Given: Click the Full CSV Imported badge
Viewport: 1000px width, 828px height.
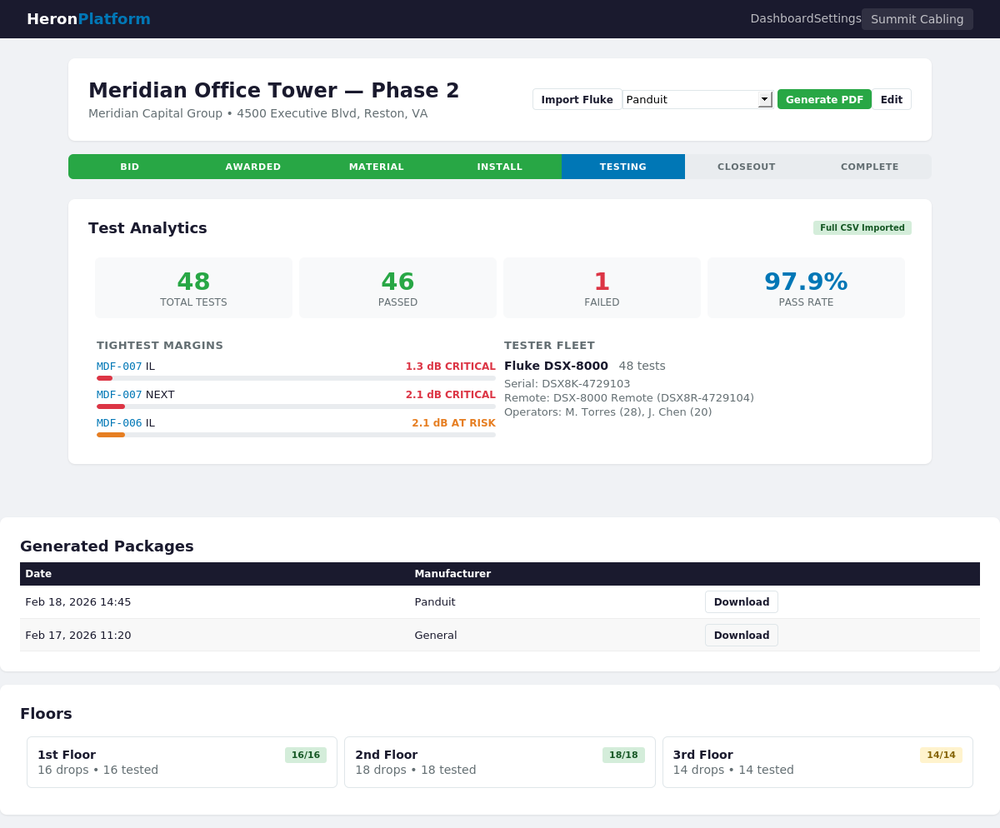Looking at the screenshot, I should point(862,227).
